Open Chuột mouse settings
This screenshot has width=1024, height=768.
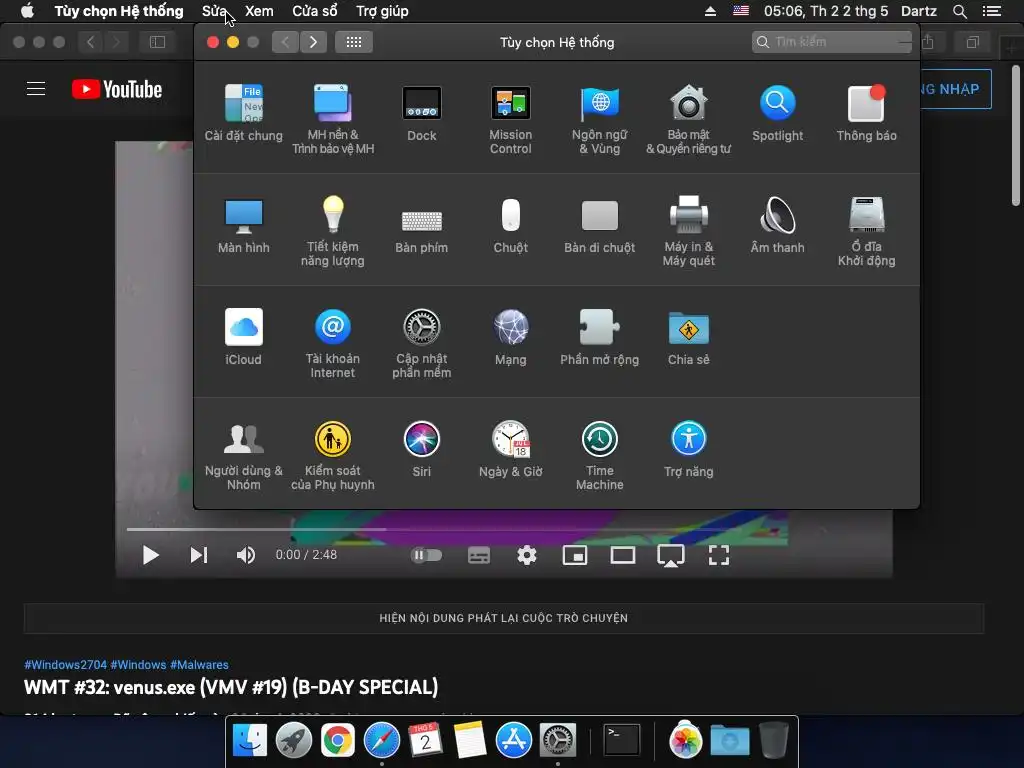coord(511,225)
